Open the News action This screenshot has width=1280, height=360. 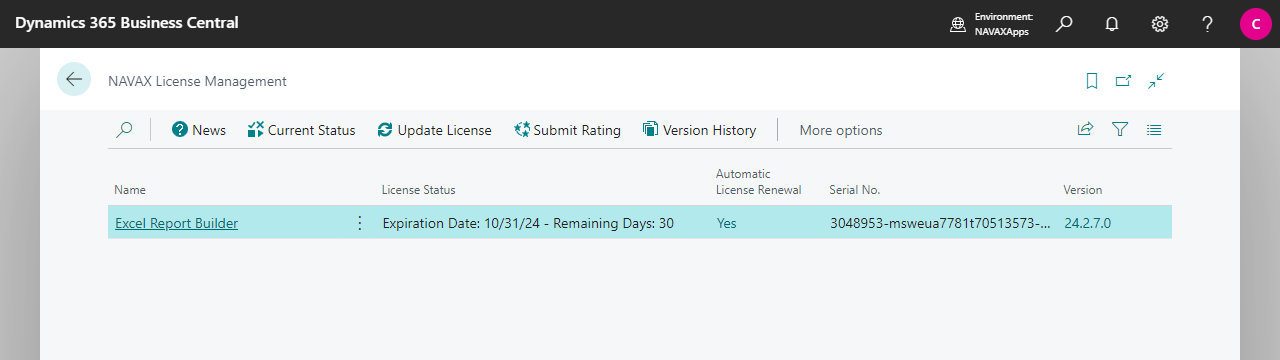click(x=199, y=130)
